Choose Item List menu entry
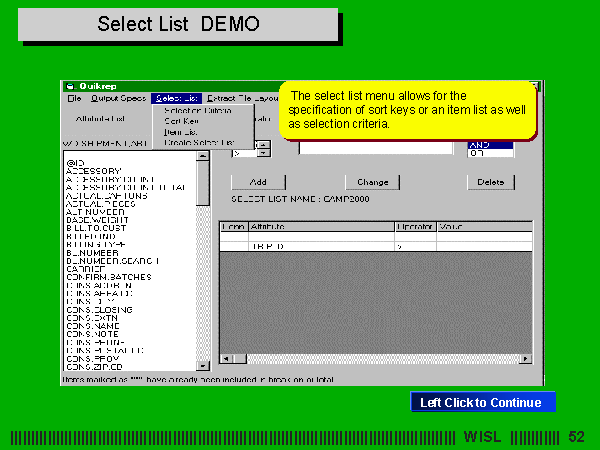 click(181, 131)
